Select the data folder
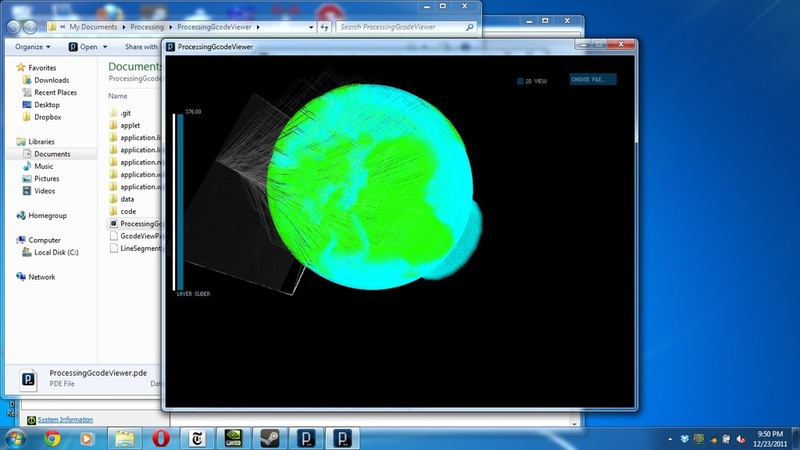Viewport: 800px width, 450px height. (127, 199)
